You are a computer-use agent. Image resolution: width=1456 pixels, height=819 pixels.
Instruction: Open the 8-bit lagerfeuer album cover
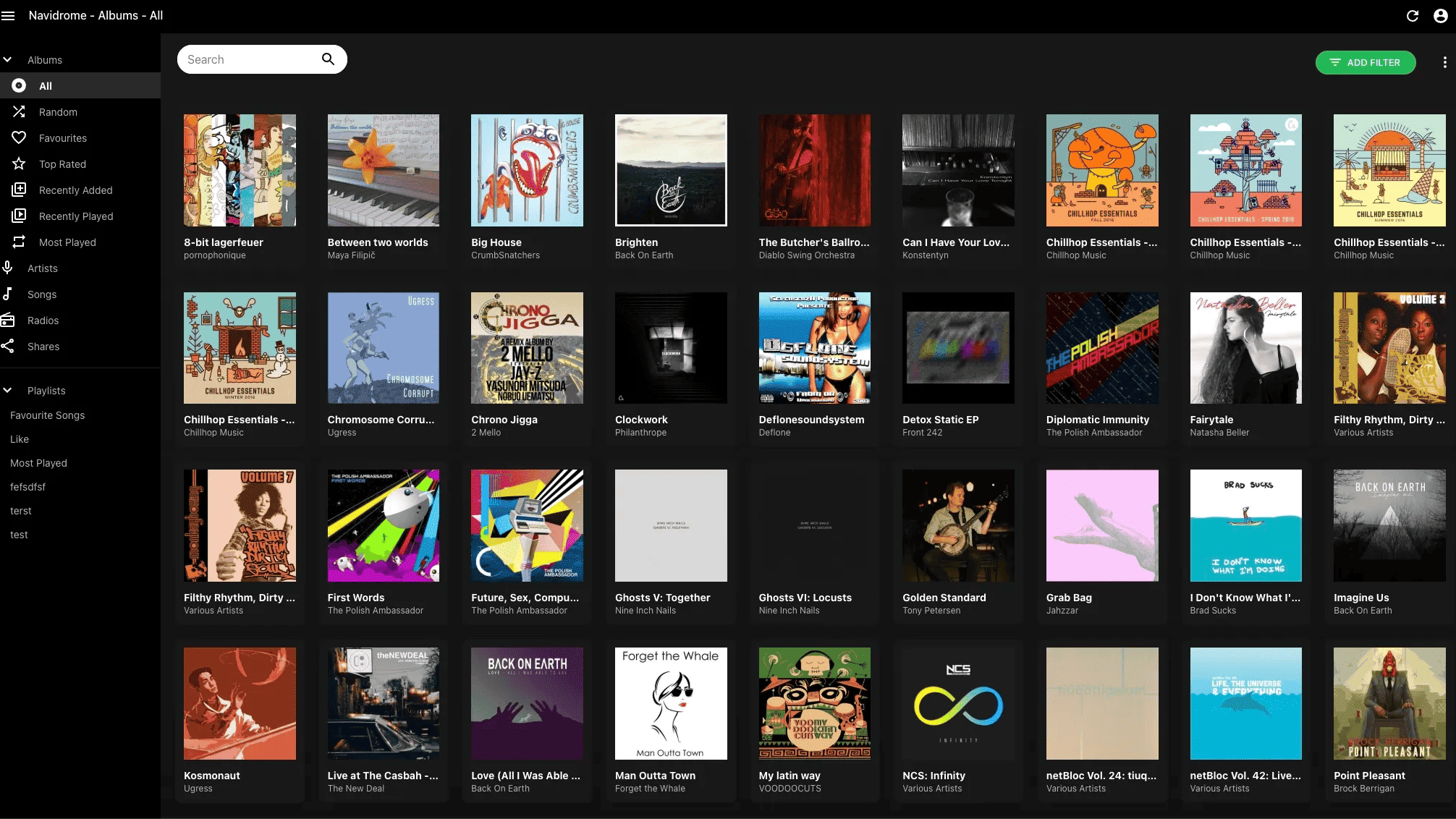(x=240, y=170)
